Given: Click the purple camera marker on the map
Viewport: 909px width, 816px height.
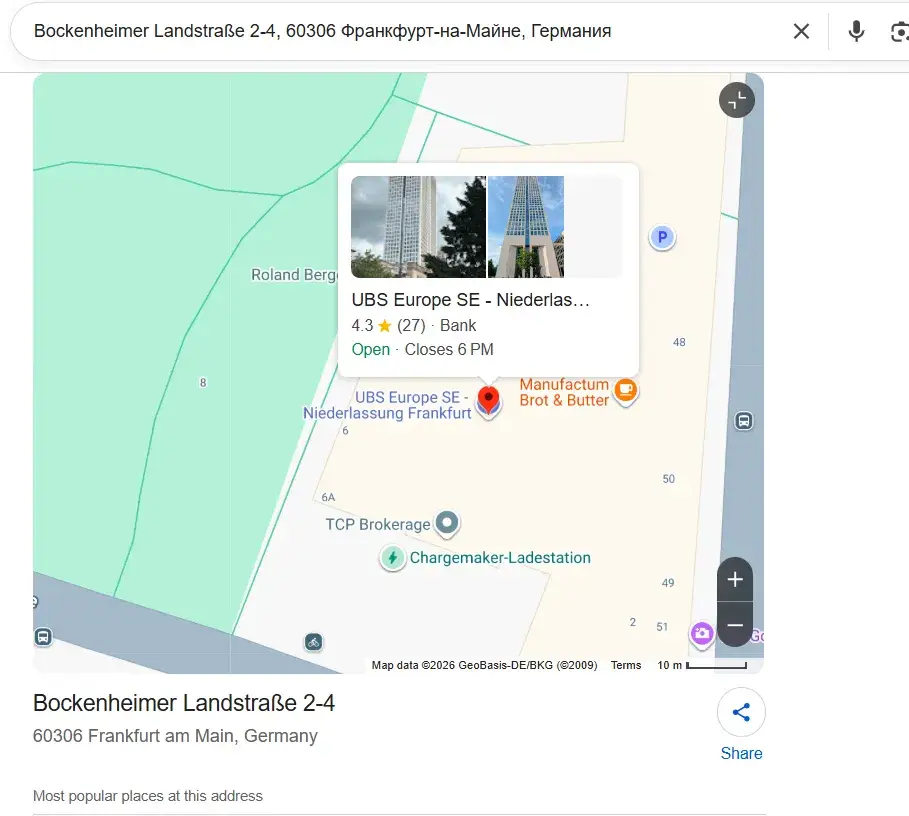Looking at the screenshot, I should [x=702, y=633].
